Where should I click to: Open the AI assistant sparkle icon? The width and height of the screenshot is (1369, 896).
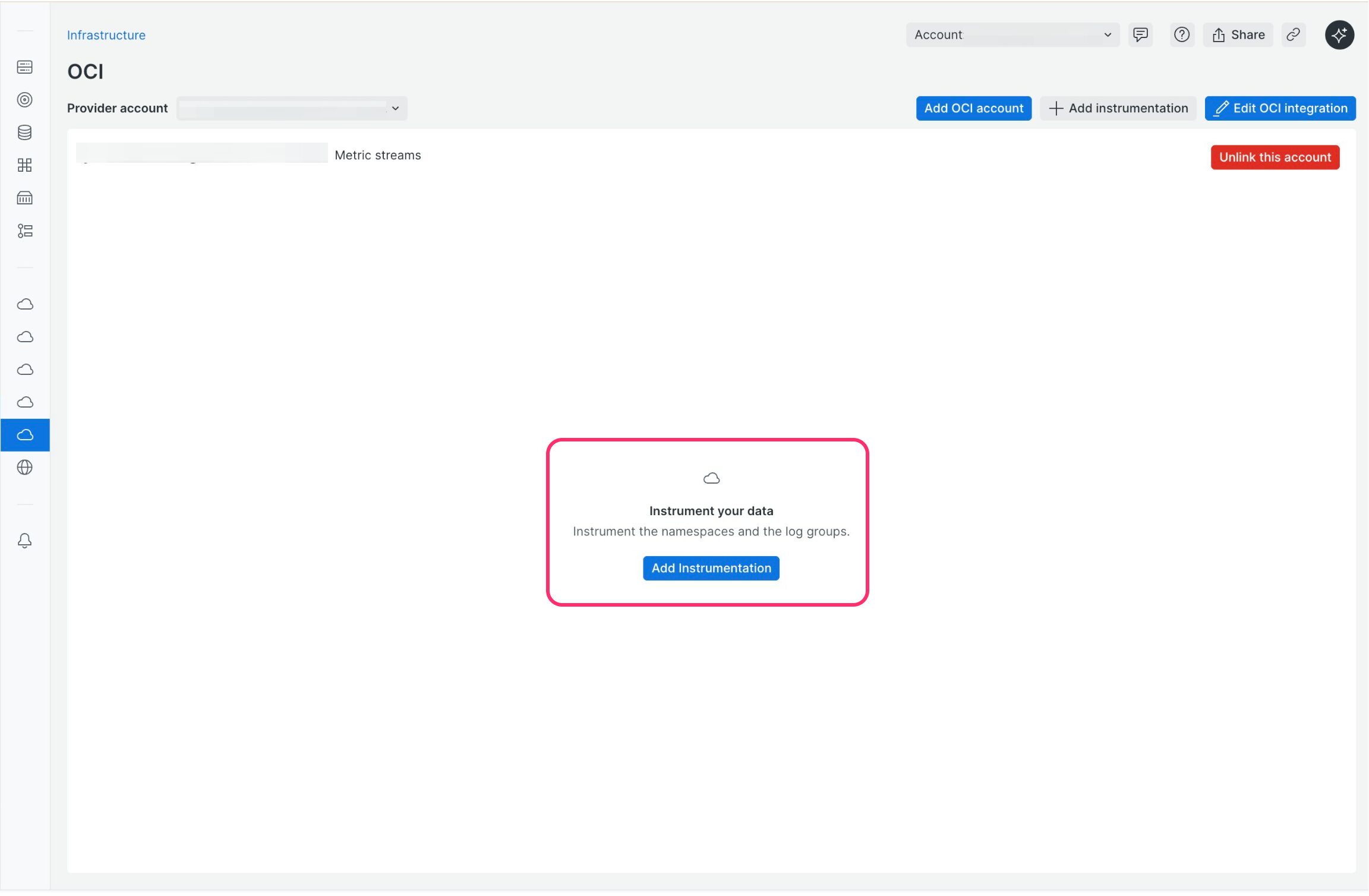point(1339,34)
